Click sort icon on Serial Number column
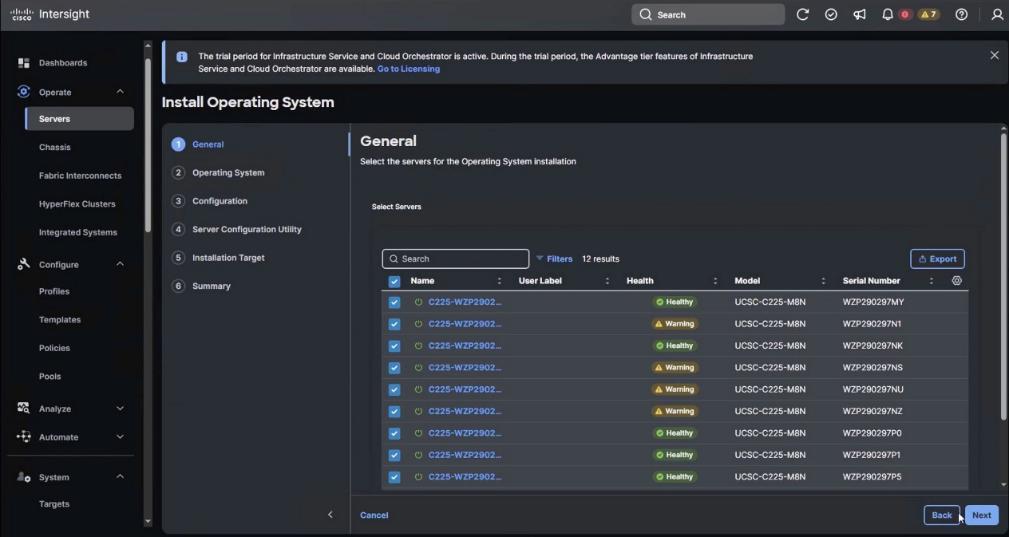Image resolution: width=1009 pixels, height=537 pixels. point(931,281)
